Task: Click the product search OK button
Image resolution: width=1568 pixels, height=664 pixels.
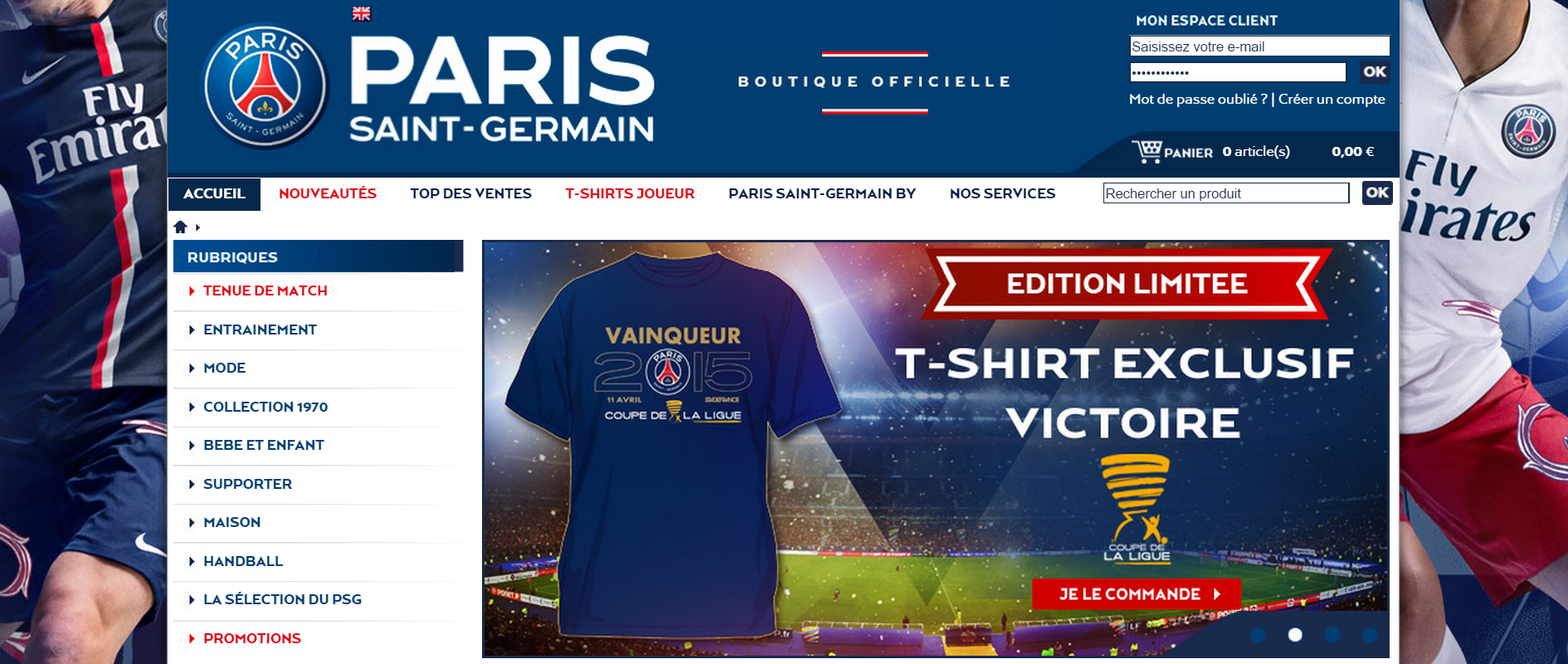Action: coord(1377,193)
